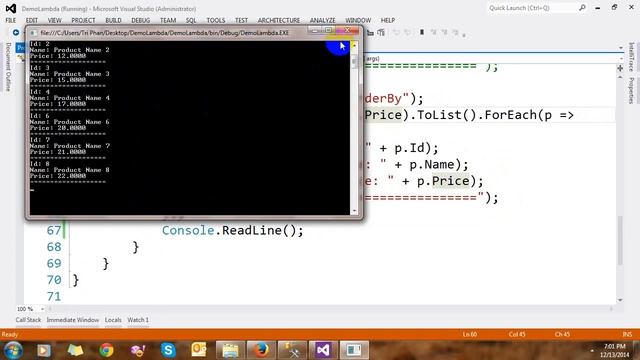Show hidden system tray icons
640x360 pixels.
tap(592, 351)
